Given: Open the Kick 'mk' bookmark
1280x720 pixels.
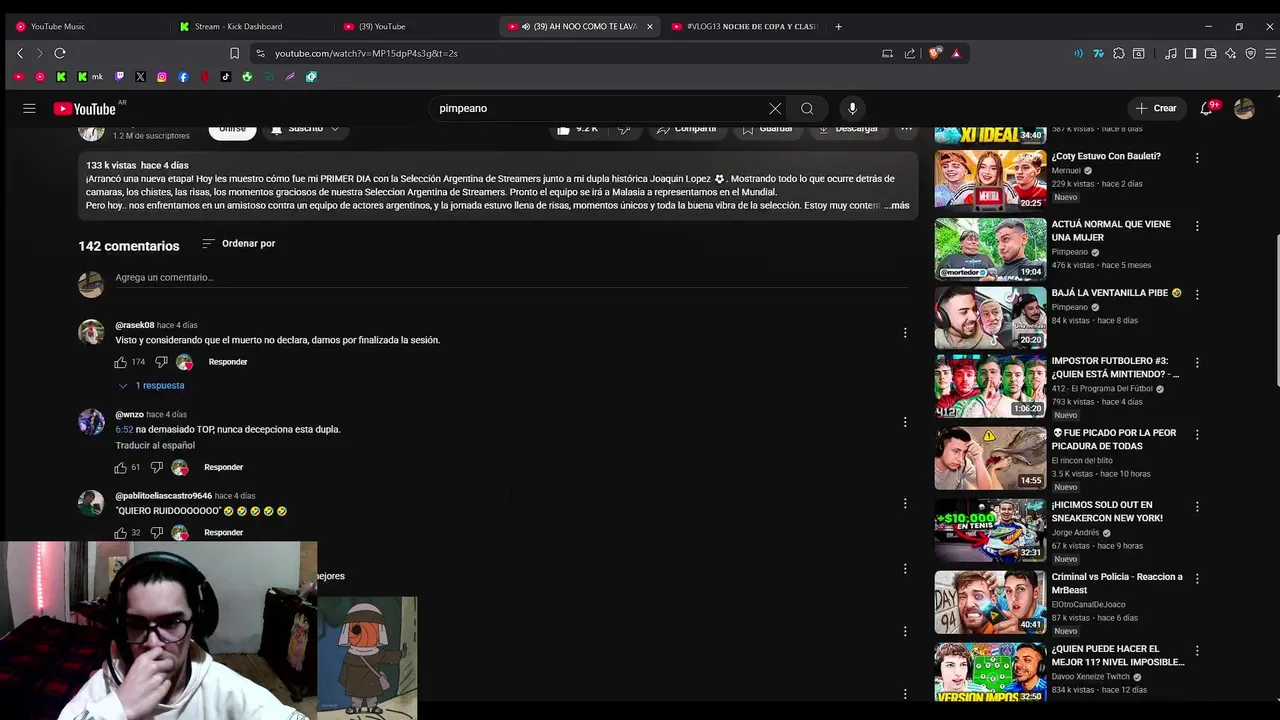Looking at the screenshot, I should (x=90, y=76).
